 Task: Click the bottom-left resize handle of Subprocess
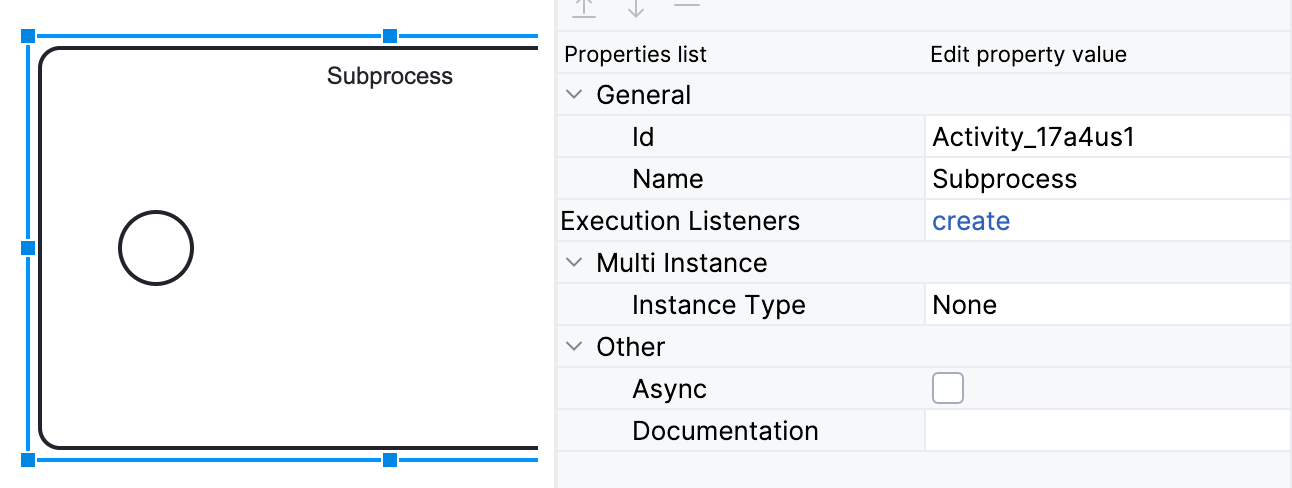28,459
